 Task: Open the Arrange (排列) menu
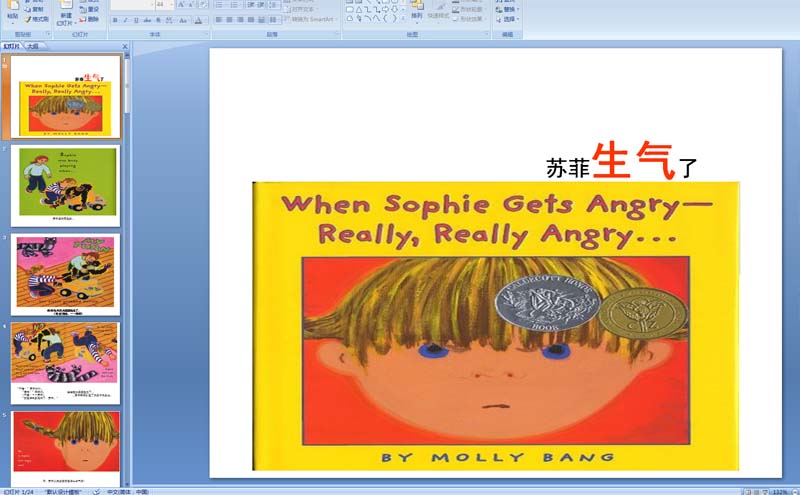(x=417, y=10)
